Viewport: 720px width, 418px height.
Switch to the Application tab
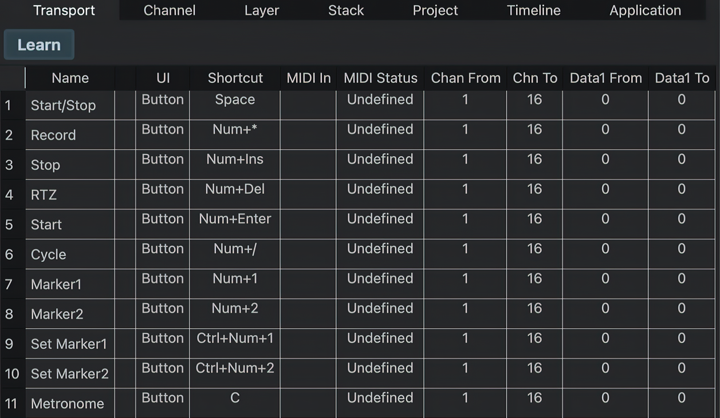coord(645,11)
